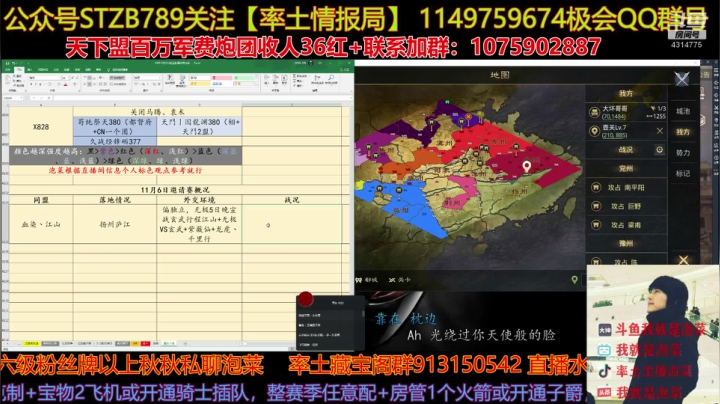Image resolution: width=720 pixels, height=404 pixels.
Task: Remove the 壶关Lv.7 marker with X
Action: (x=660, y=131)
